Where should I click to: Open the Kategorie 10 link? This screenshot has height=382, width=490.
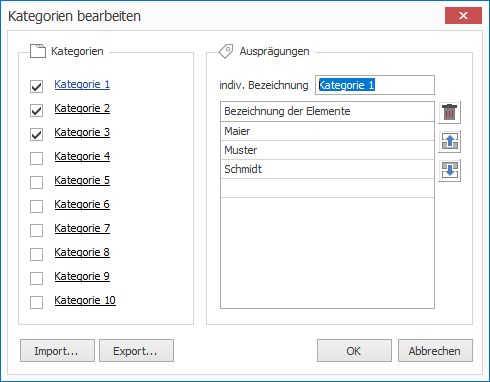(85, 300)
